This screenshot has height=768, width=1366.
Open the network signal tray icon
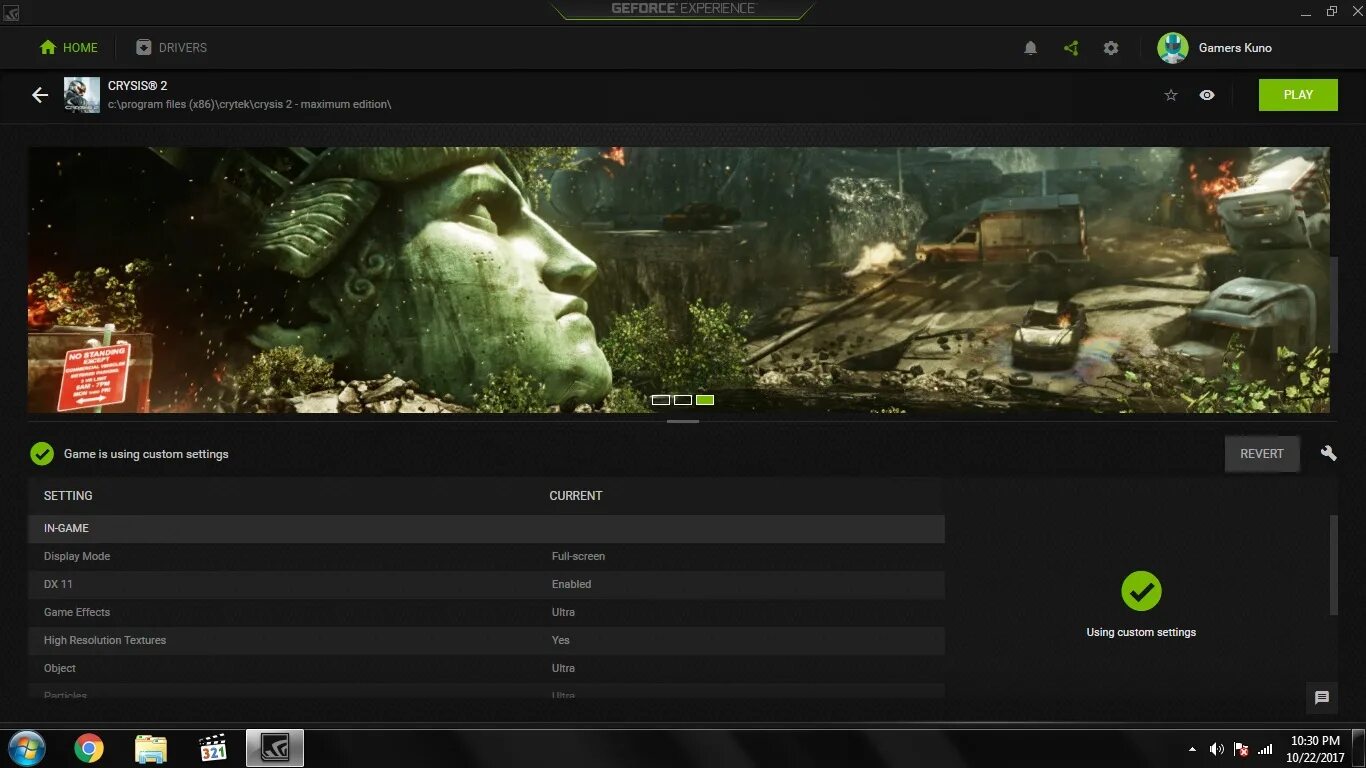click(x=1265, y=749)
